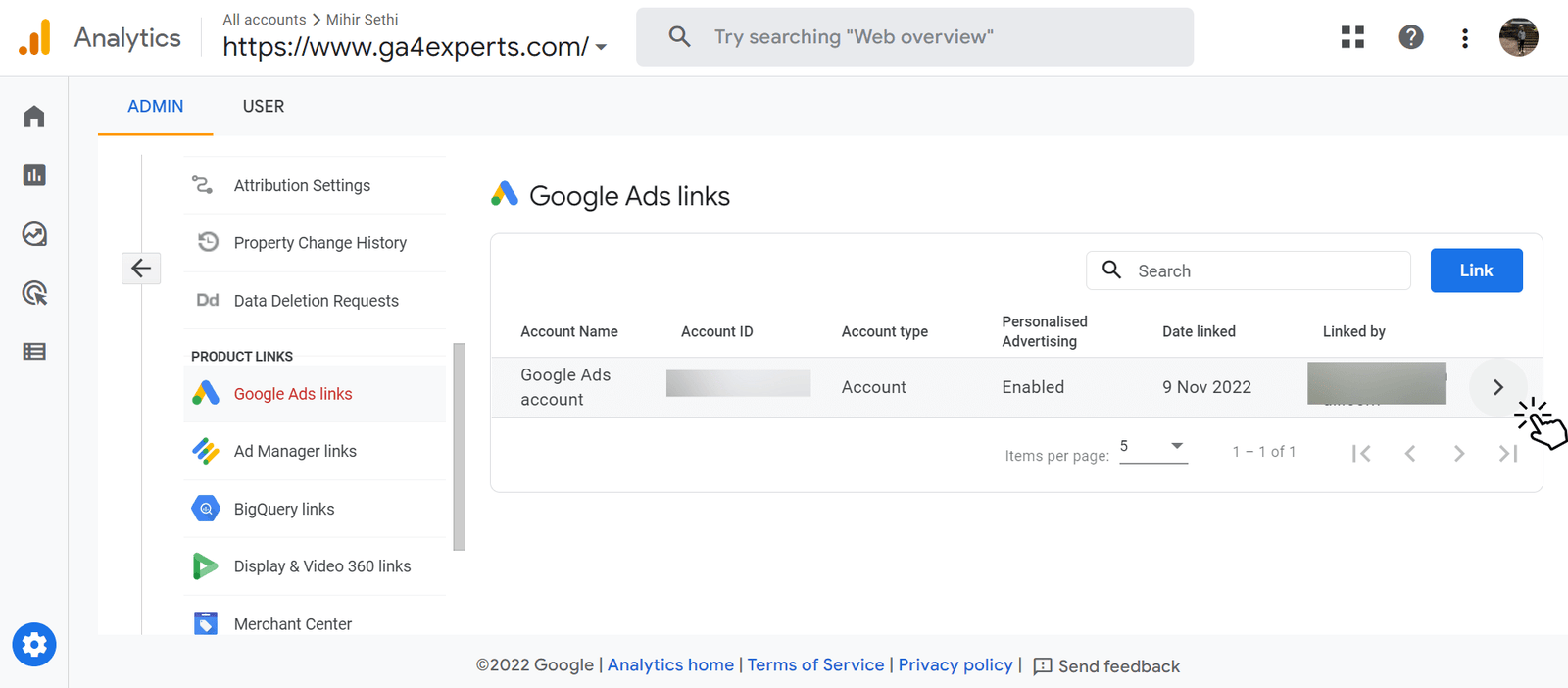The height and width of the screenshot is (688, 1568).
Task: Select Data Deletion Requests menu item
Action: tap(315, 301)
